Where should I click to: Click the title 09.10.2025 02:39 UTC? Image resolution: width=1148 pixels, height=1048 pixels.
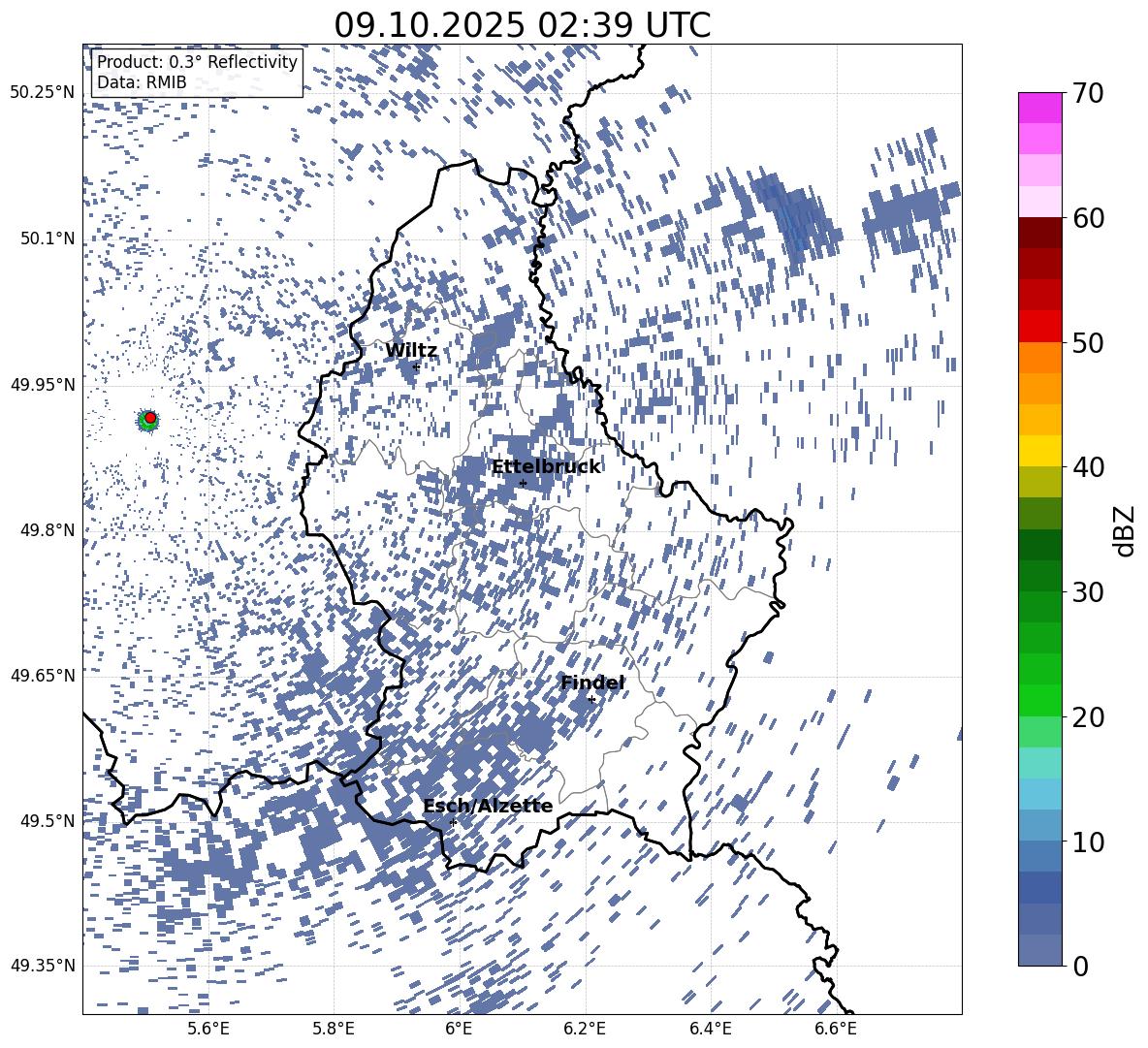522,25
